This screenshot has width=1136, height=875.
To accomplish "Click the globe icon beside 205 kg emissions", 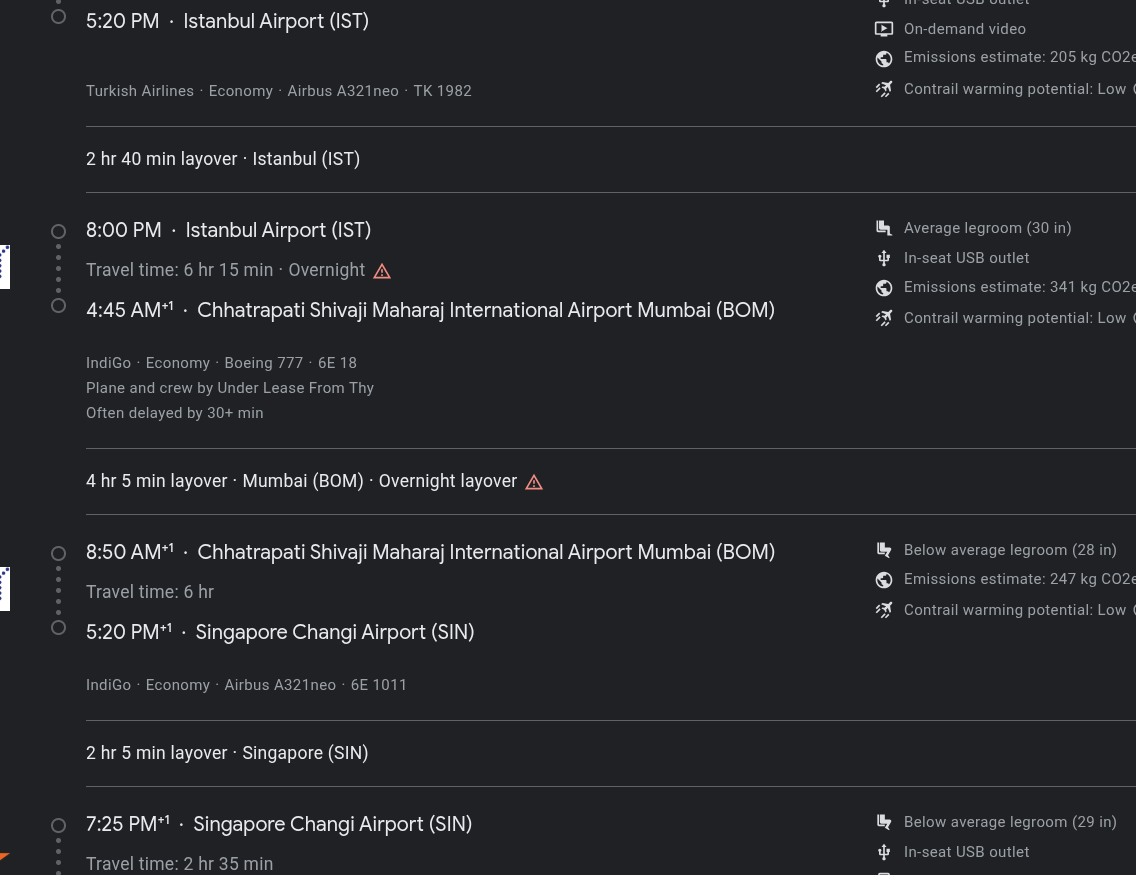I will [x=884, y=59].
